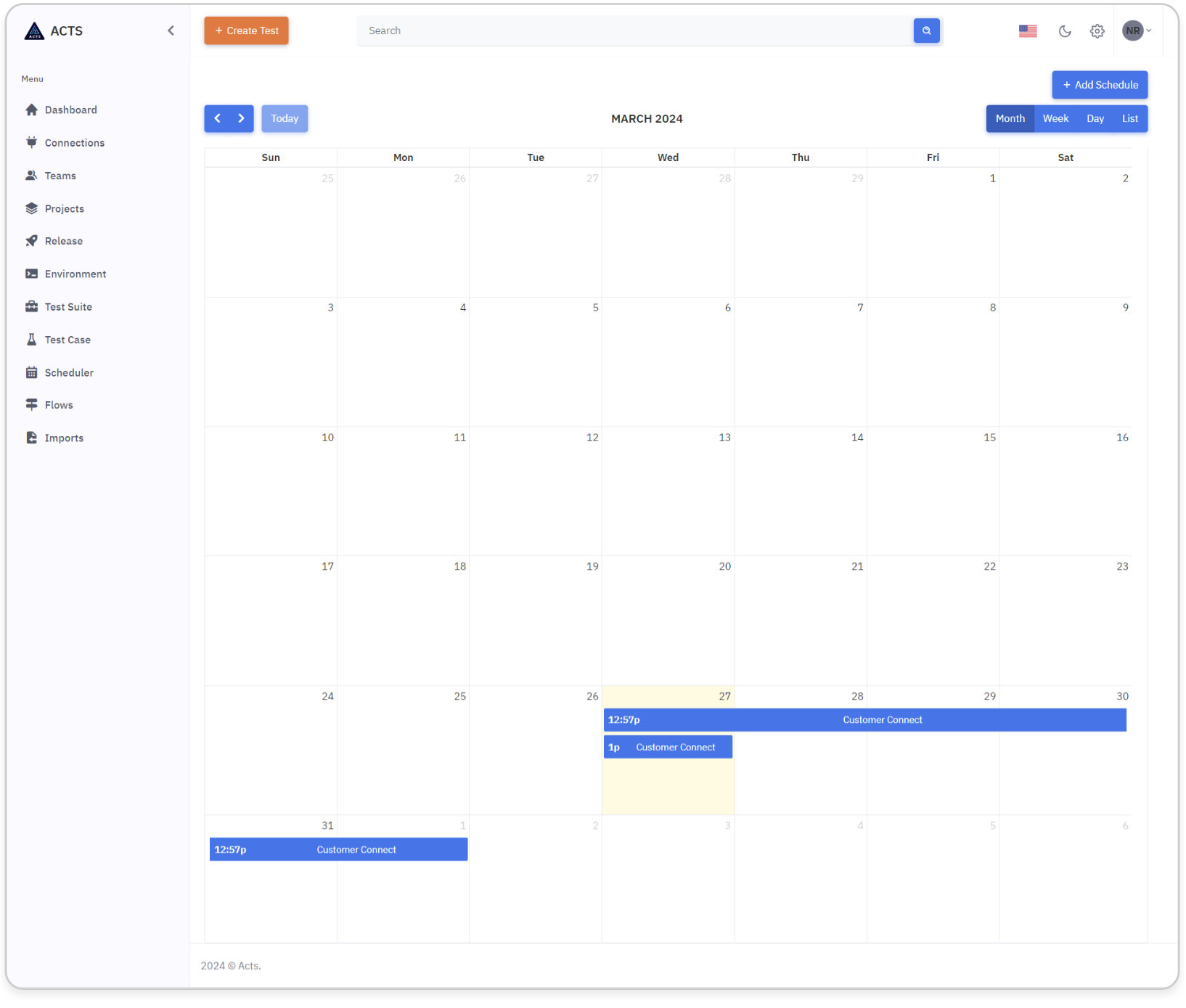Select date number 1 on Friday

click(x=993, y=179)
